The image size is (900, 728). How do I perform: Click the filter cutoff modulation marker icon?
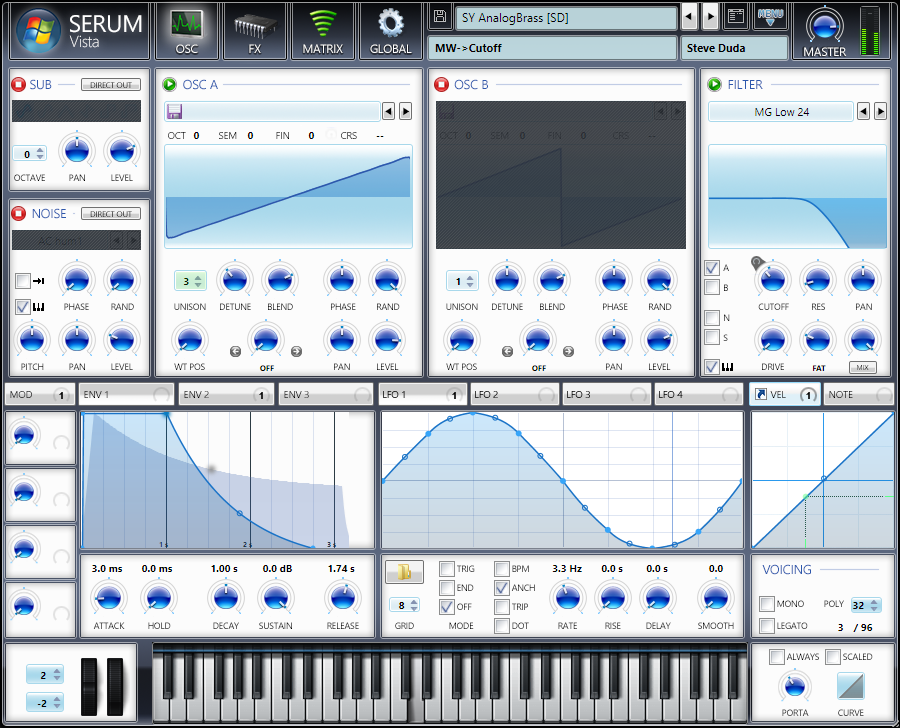pos(757,263)
